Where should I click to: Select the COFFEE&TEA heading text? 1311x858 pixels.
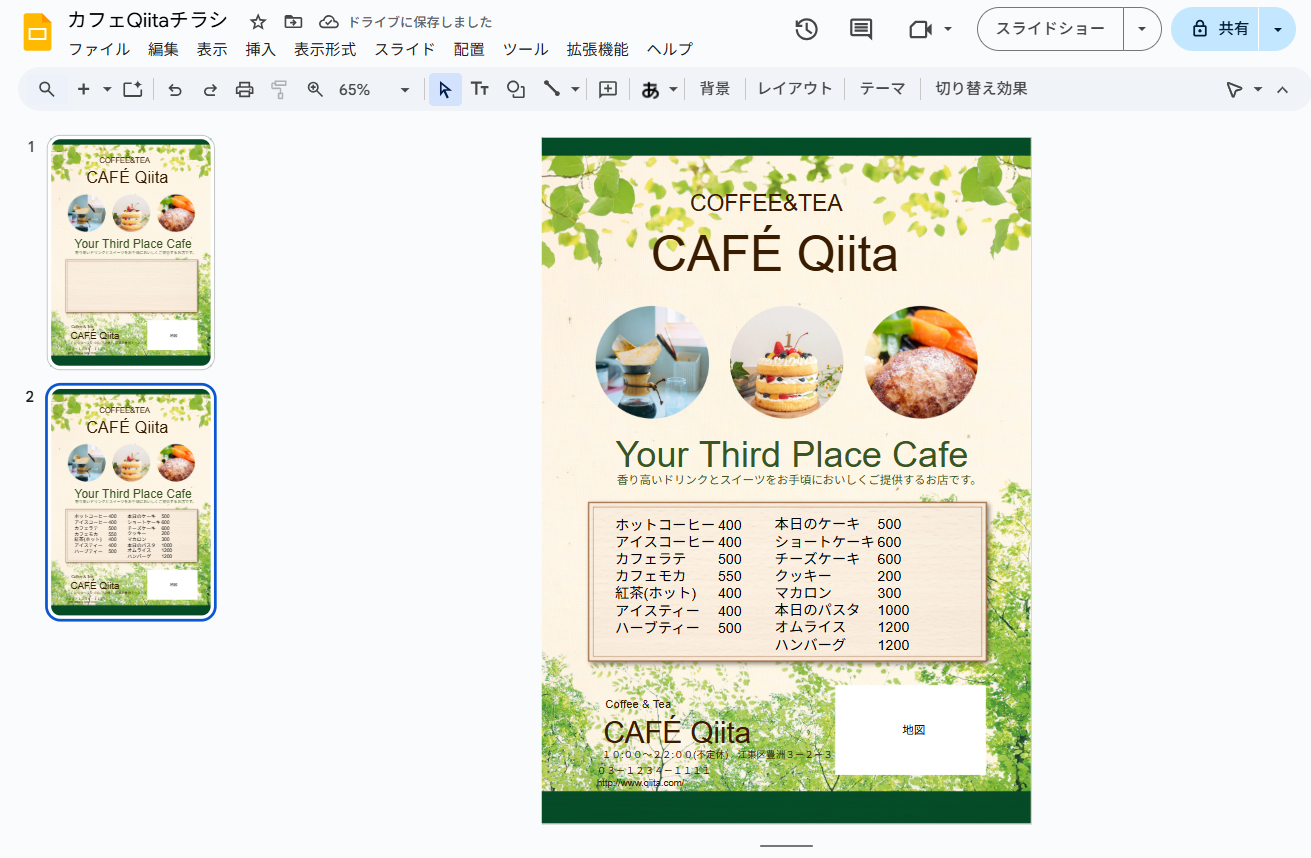(766, 203)
